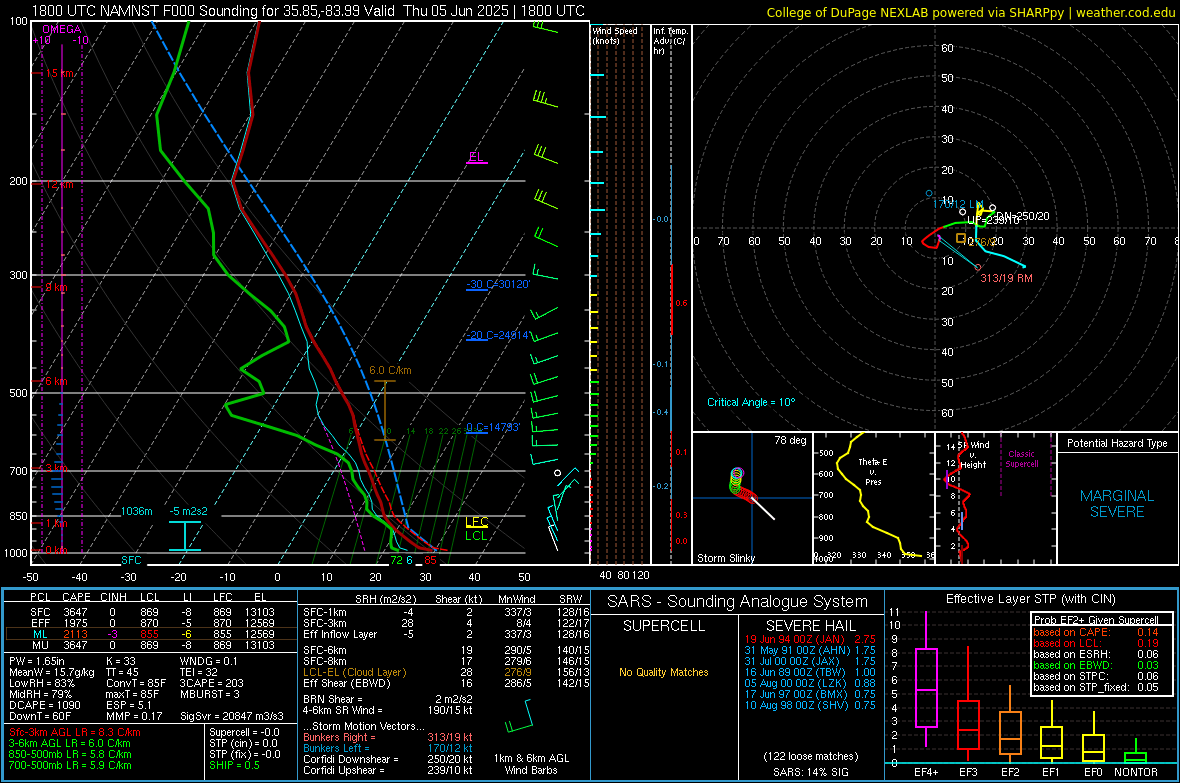Image resolution: width=1180 pixels, height=783 pixels.
Task: Click the "Classic Supercell" label
Action: tap(1021, 459)
